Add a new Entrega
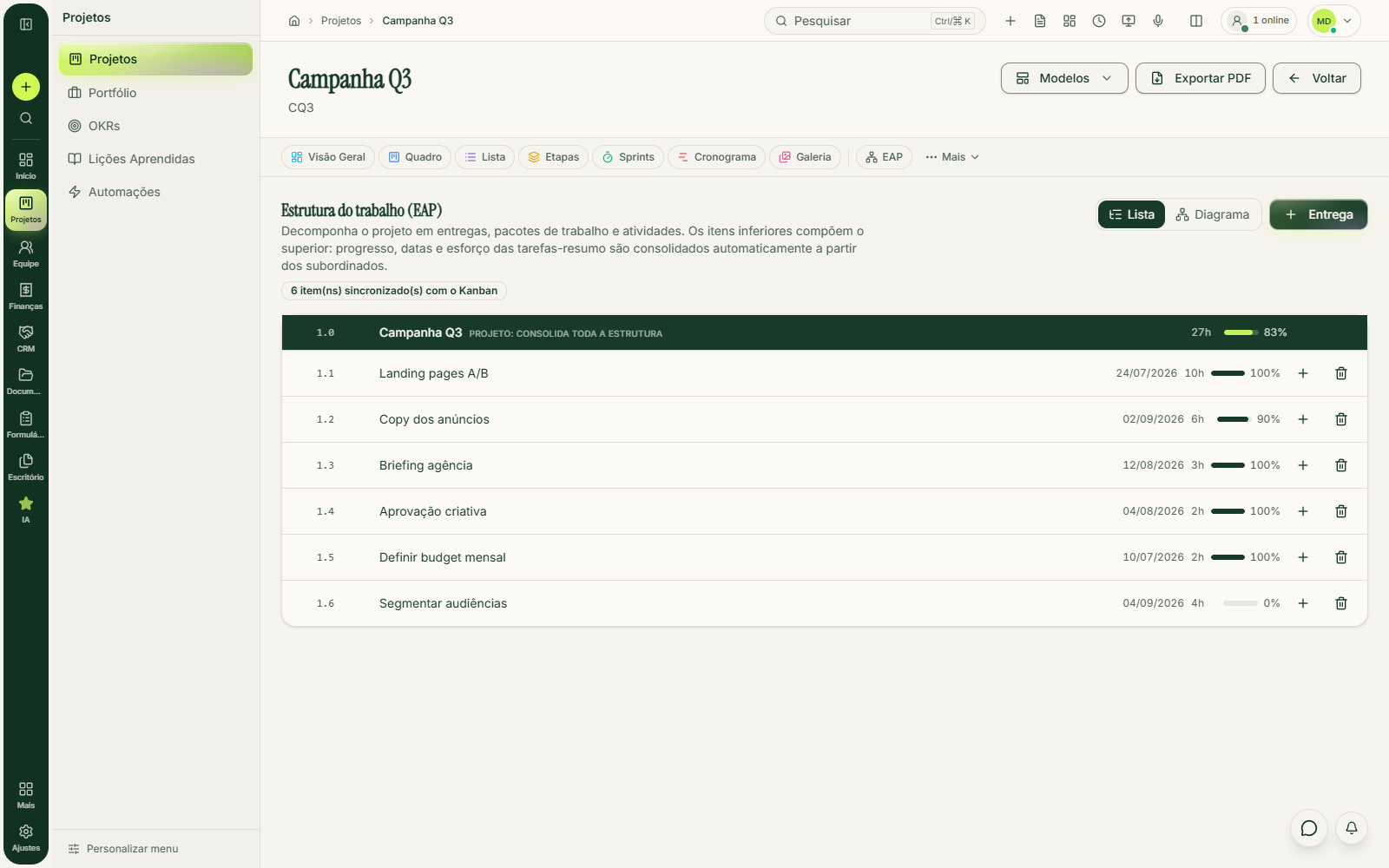Image resolution: width=1389 pixels, height=868 pixels. (x=1319, y=214)
